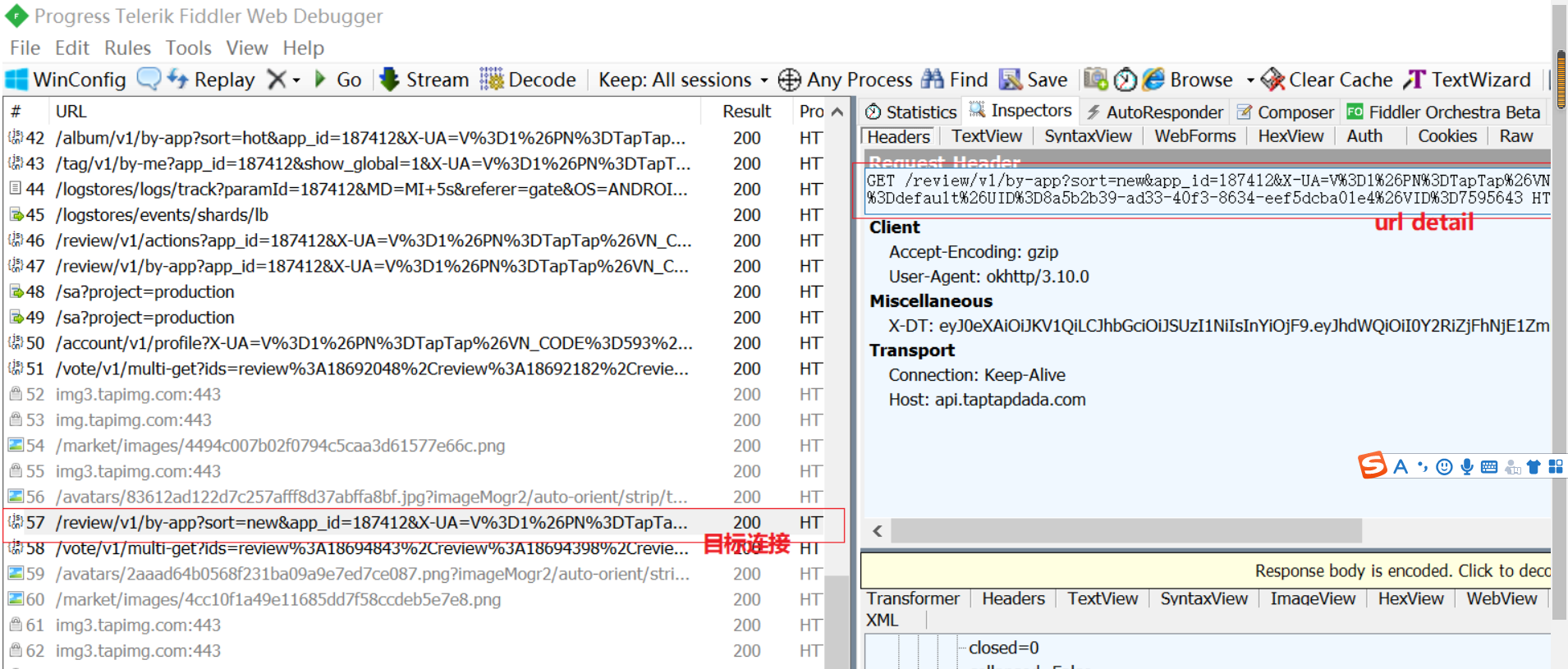This screenshot has width=1568, height=669.
Task: Click the Sogou toolbox grid icon
Action: [1556, 466]
